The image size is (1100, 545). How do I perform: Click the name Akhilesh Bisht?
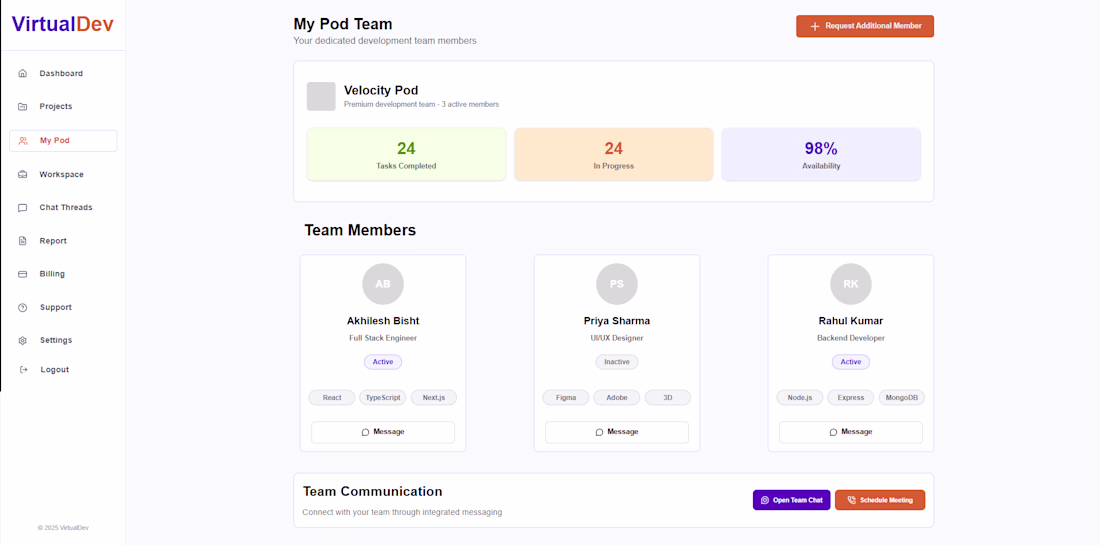[383, 321]
